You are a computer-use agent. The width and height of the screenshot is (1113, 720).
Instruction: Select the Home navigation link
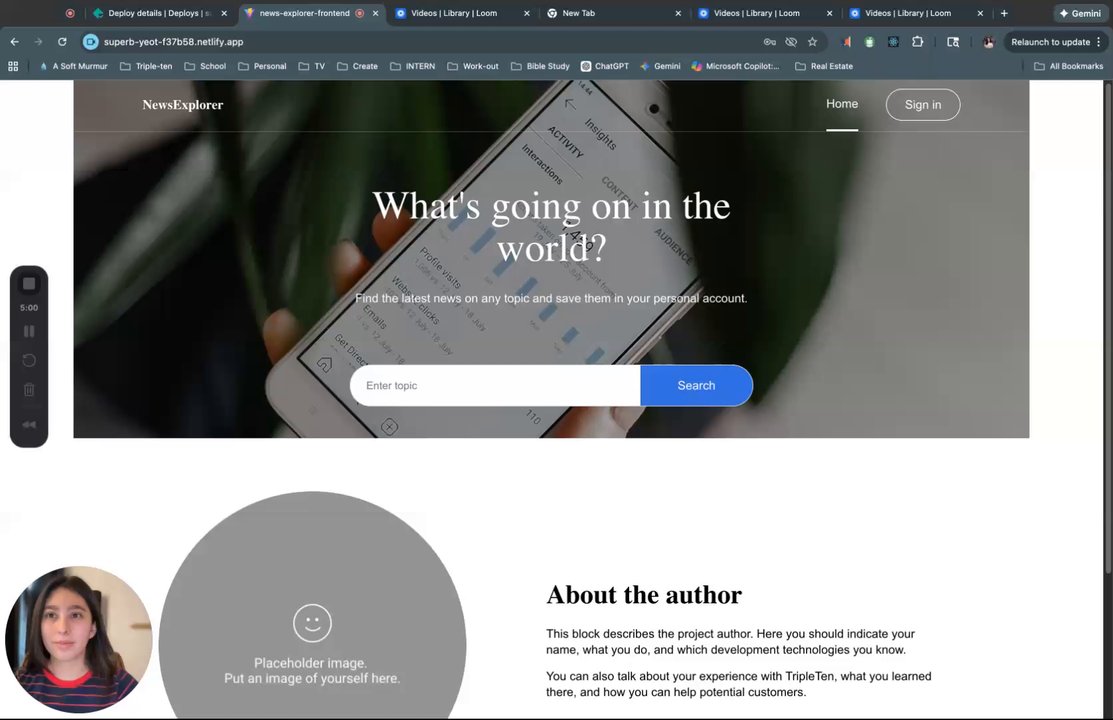[x=842, y=104]
